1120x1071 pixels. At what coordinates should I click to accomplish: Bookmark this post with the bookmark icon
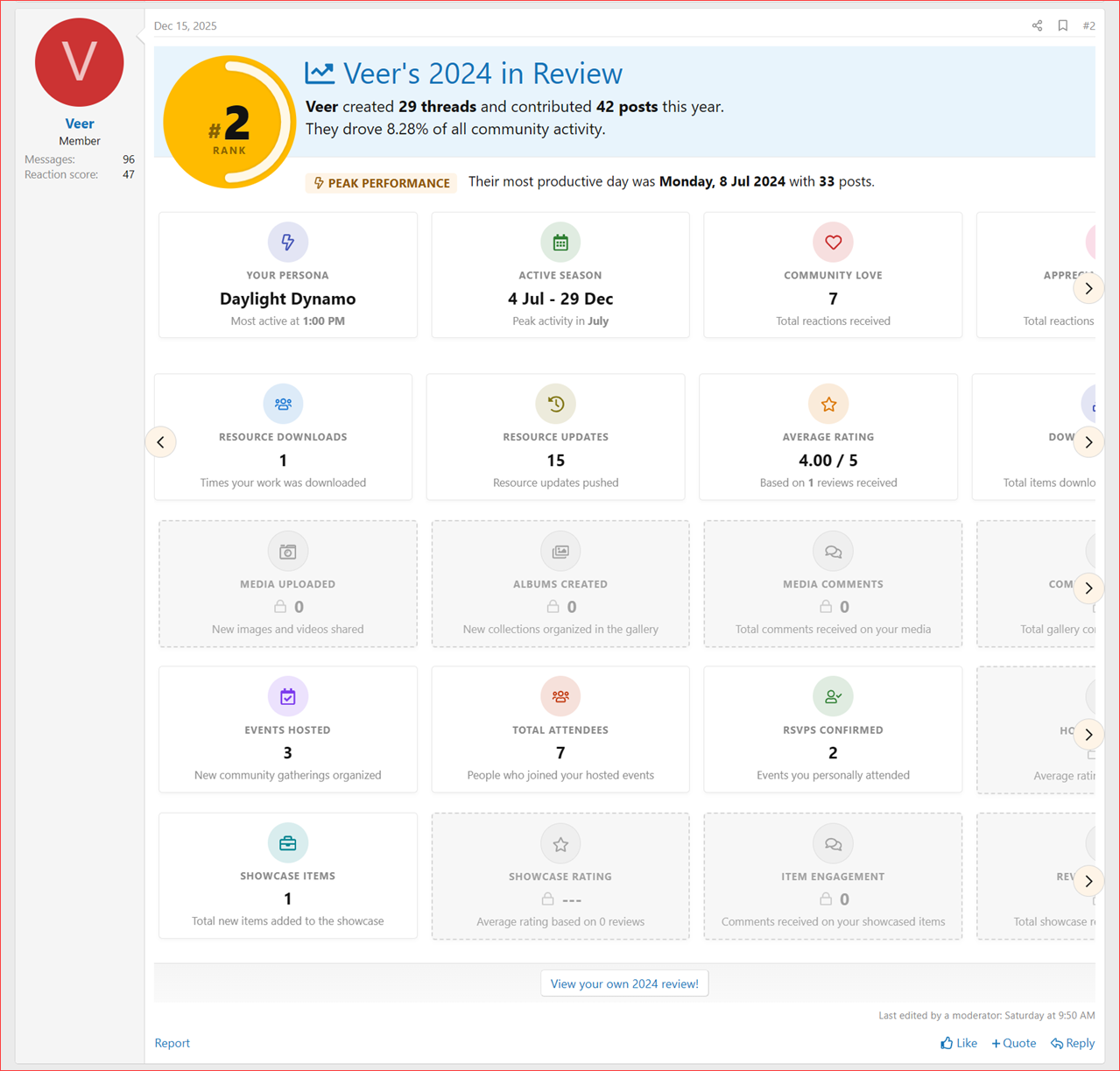pos(1063,25)
